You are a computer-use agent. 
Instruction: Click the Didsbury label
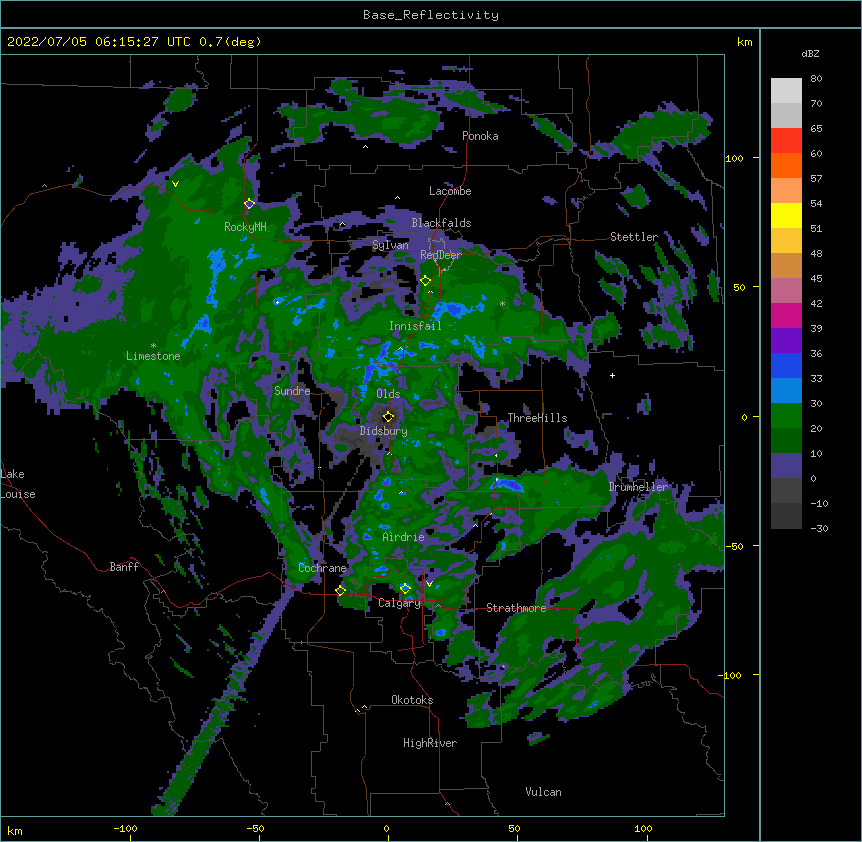click(x=383, y=431)
